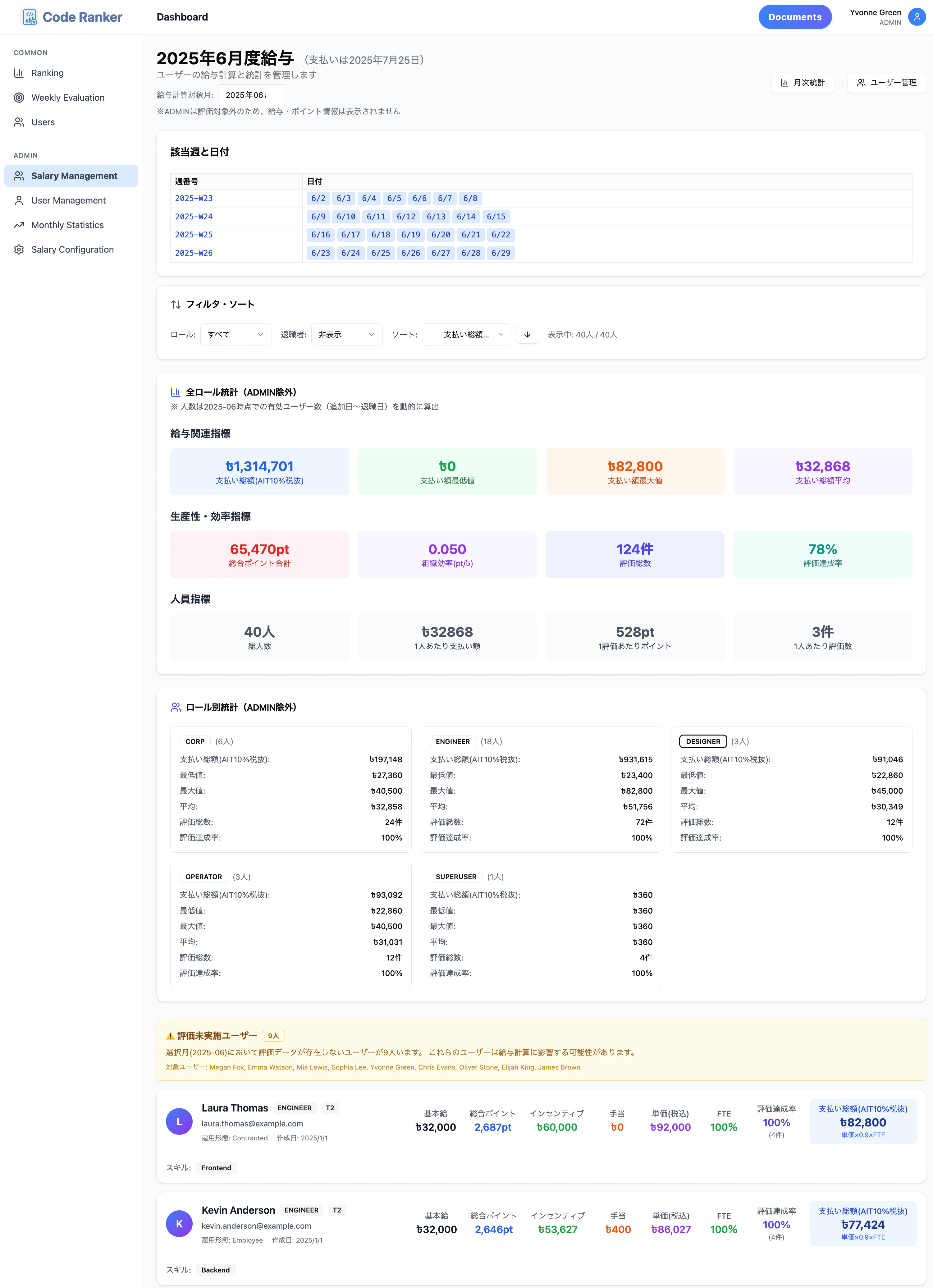Open Monthly Statistics via its trend icon
Image resolution: width=933 pixels, height=1288 pixels.
[19, 224]
